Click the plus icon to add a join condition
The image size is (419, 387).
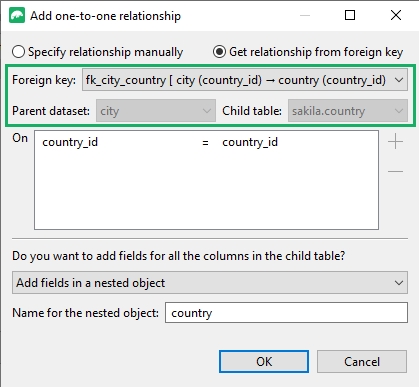395,142
